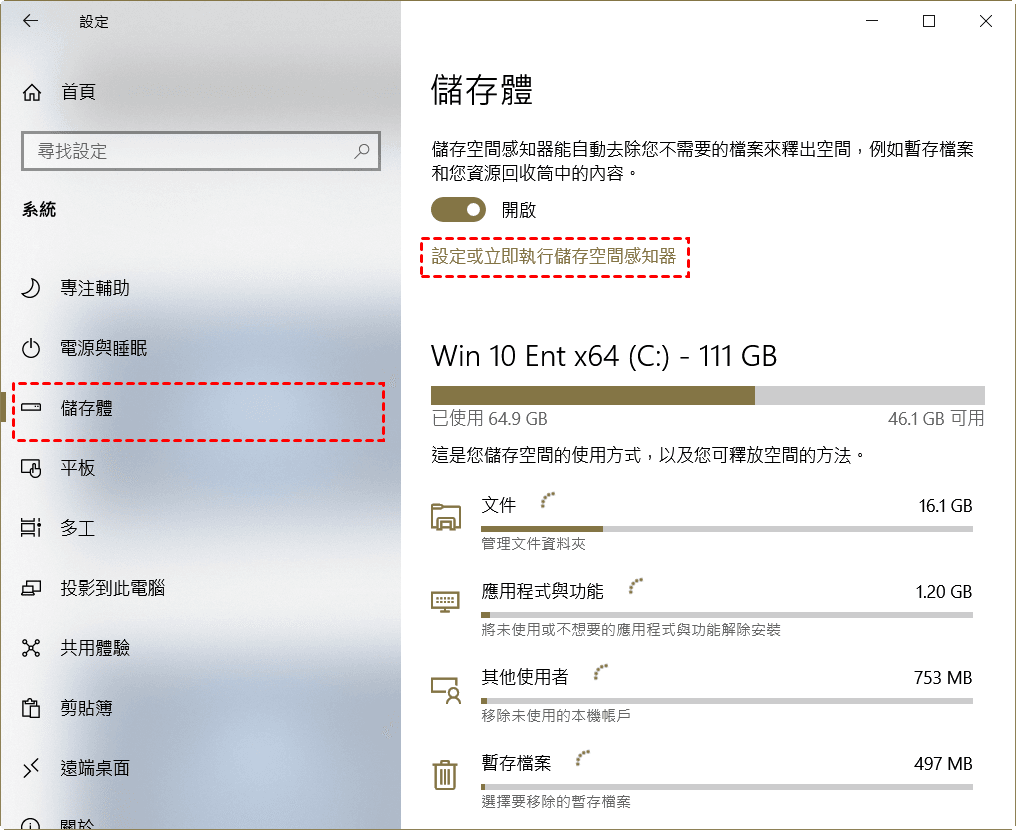Open 暫存檔案 trash can entry
Screen dimensions: 1016x830
(x=702, y=778)
